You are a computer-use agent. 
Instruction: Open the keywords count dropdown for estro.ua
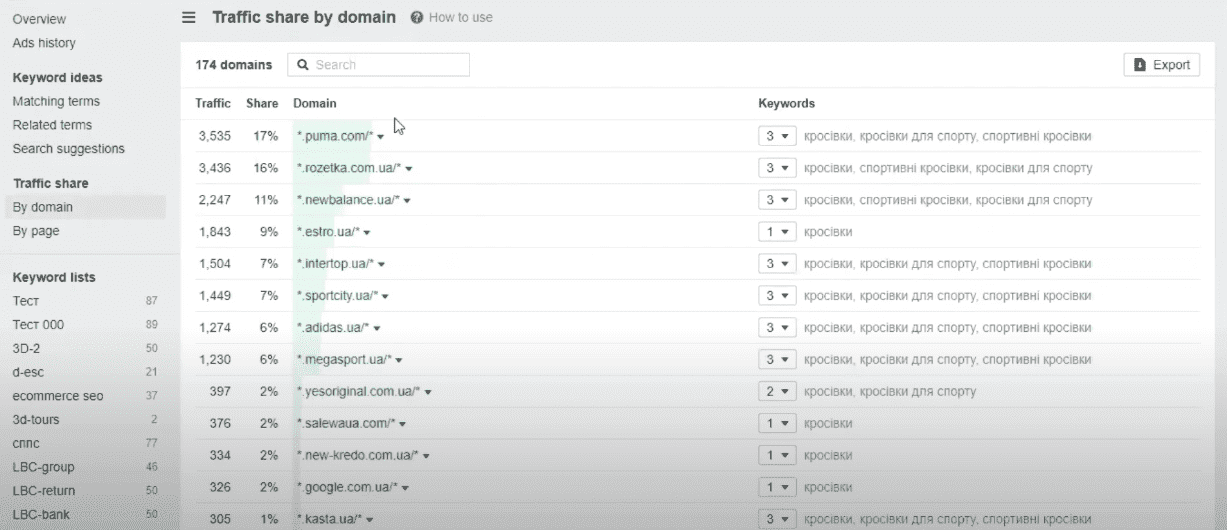tap(777, 232)
